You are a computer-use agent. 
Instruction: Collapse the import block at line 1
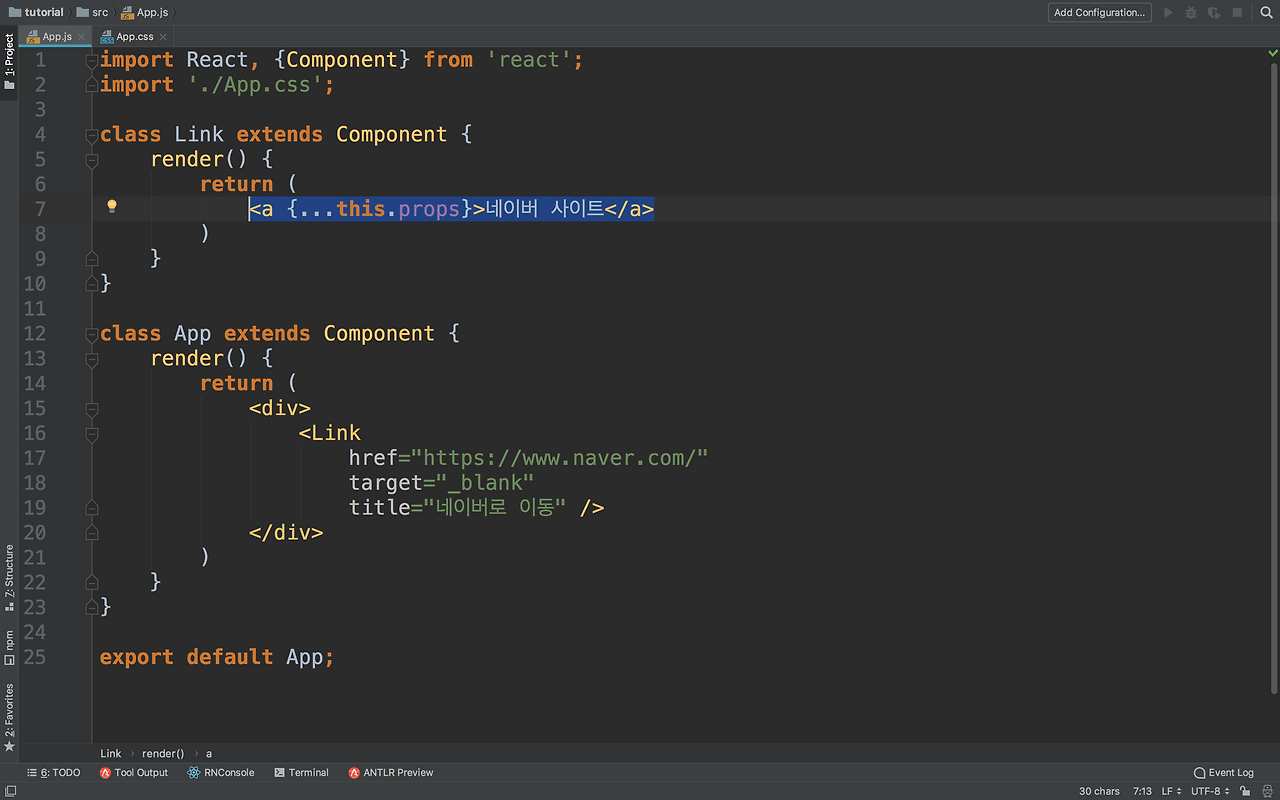[x=92, y=60]
